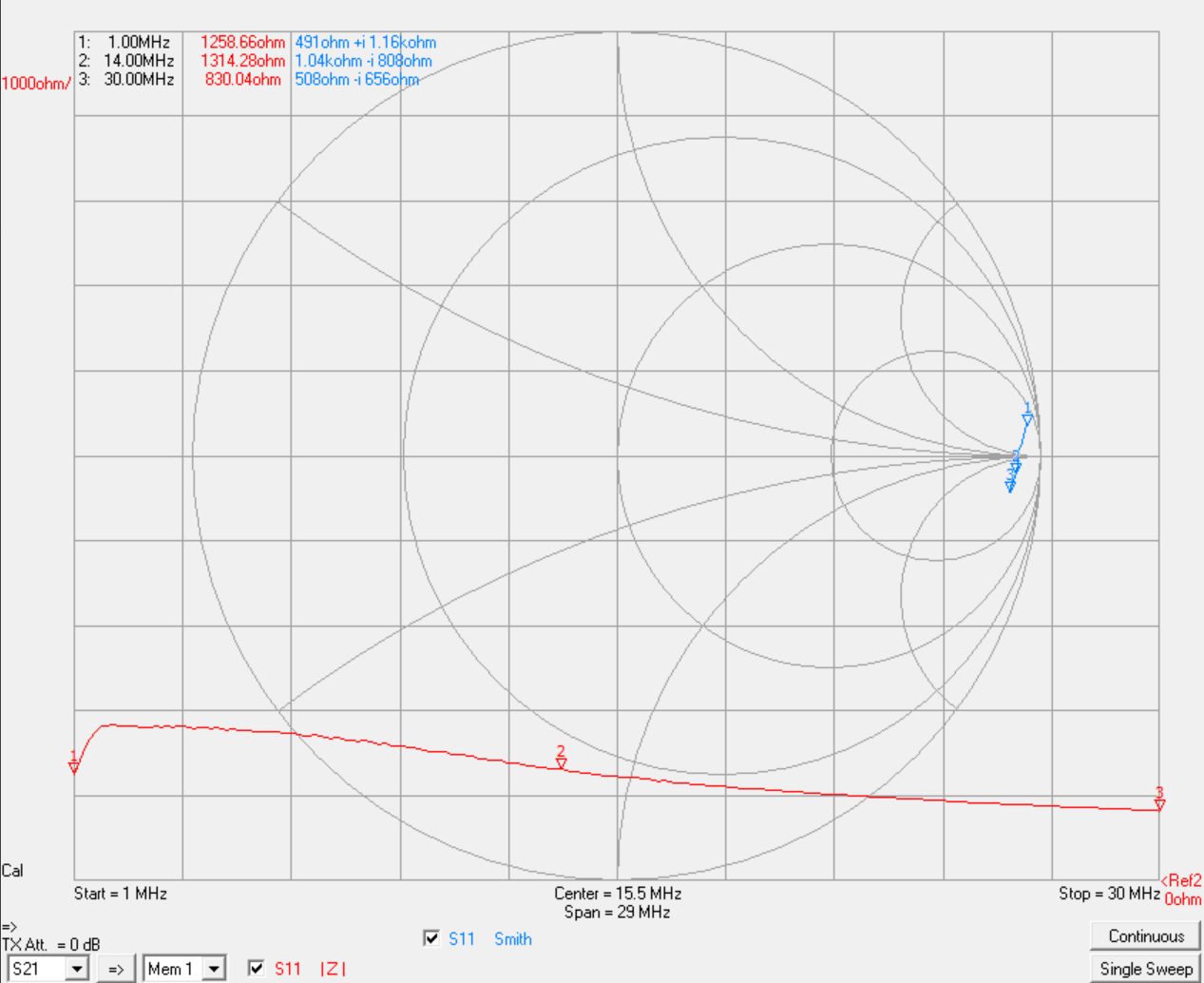Click the 1.04kohm -i 808ohm impedance value
1204x983 pixels.
tap(363, 61)
